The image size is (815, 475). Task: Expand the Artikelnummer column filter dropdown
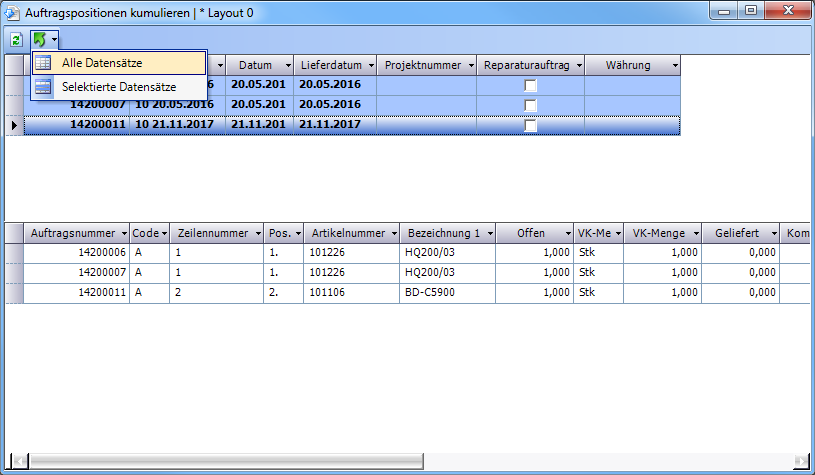pyautogui.click(x=392, y=233)
